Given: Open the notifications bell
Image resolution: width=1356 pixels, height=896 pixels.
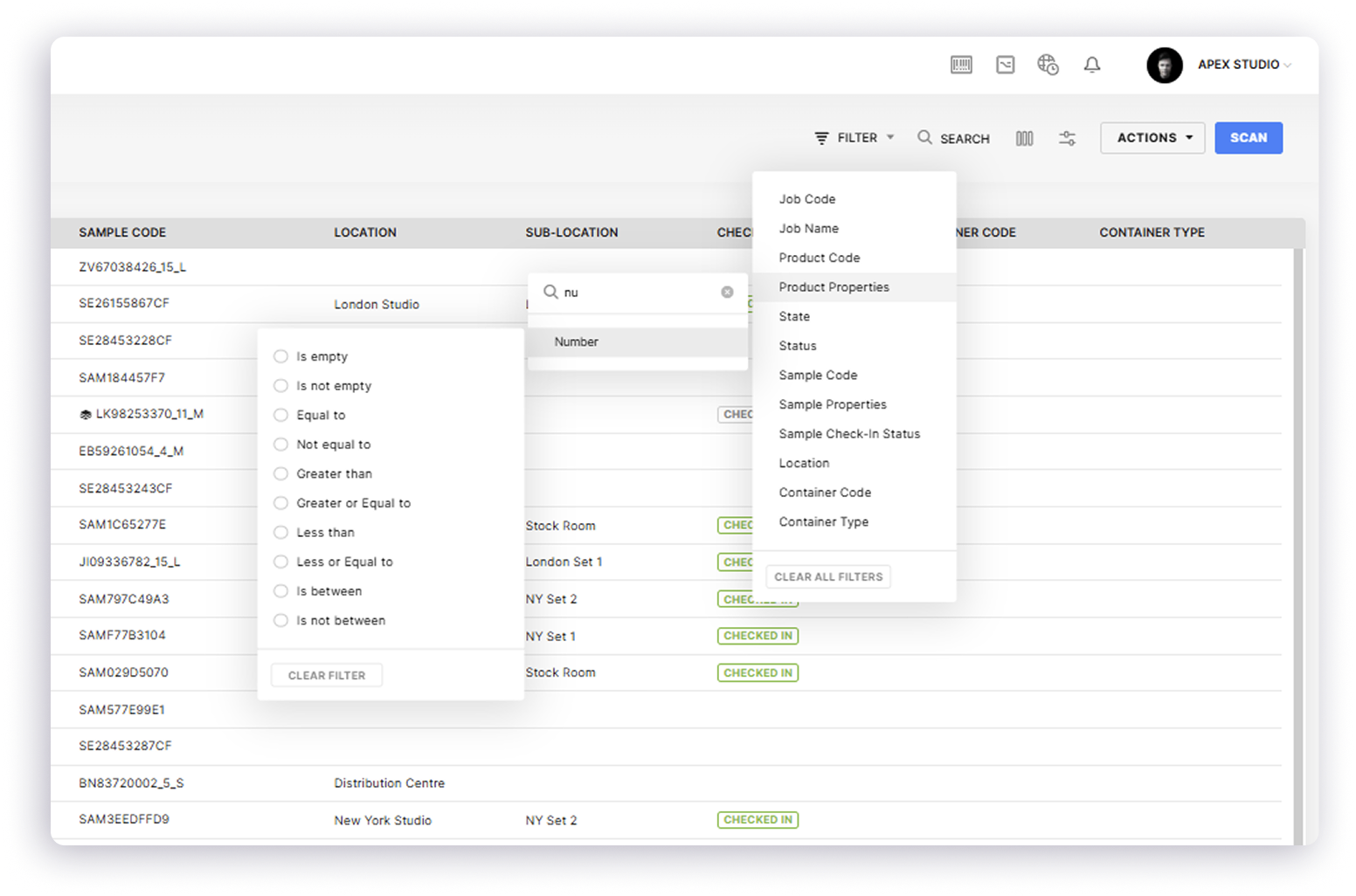Looking at the screenshot, I should (x=1092, y=65).
